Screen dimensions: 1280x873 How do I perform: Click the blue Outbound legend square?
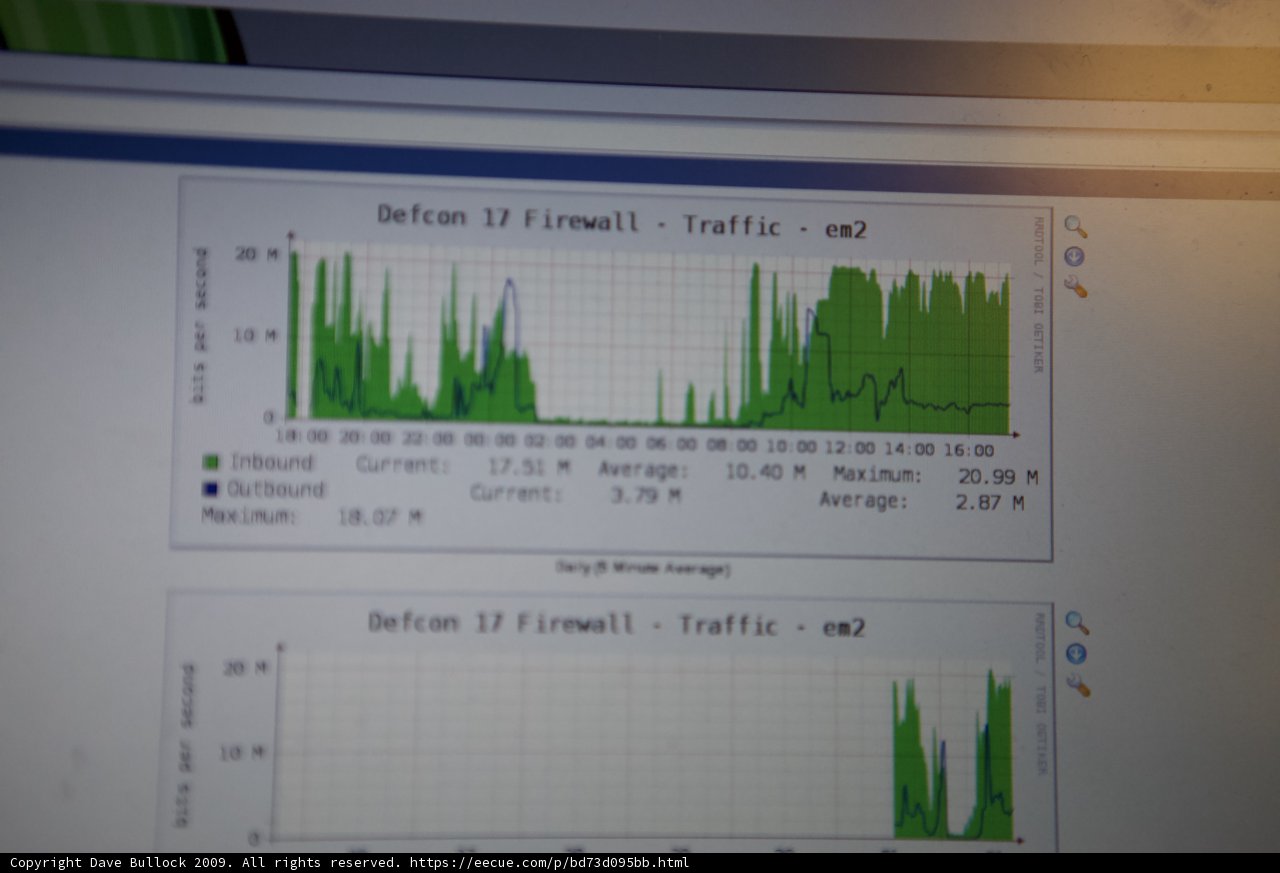point(210,490)
